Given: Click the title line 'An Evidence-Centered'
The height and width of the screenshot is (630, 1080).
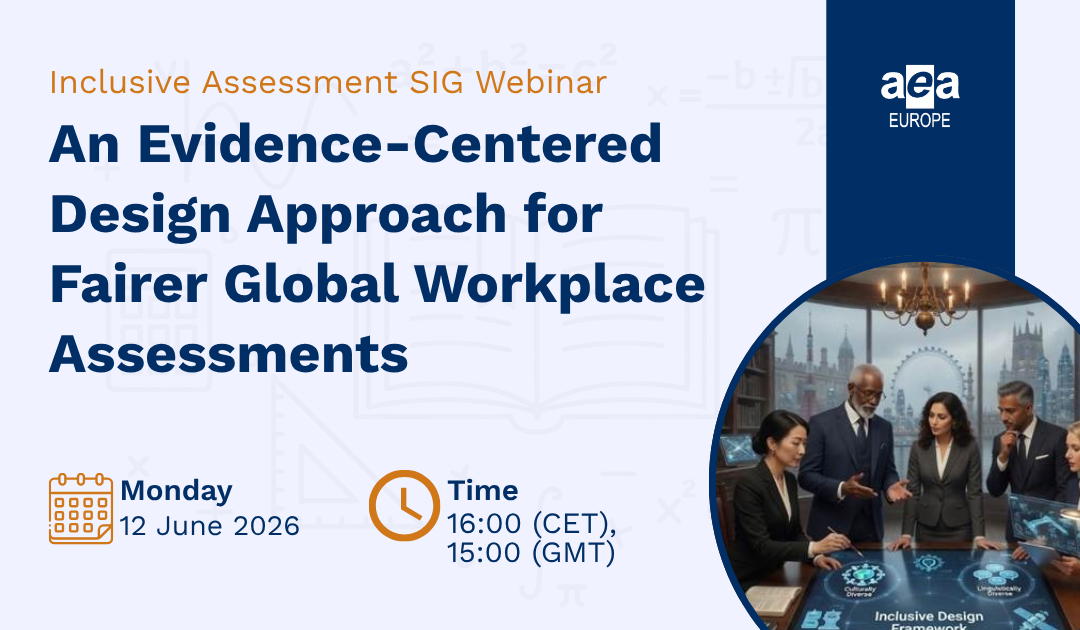Looking at the screenshot, I should pyautogui.click(x=355, y=144).
